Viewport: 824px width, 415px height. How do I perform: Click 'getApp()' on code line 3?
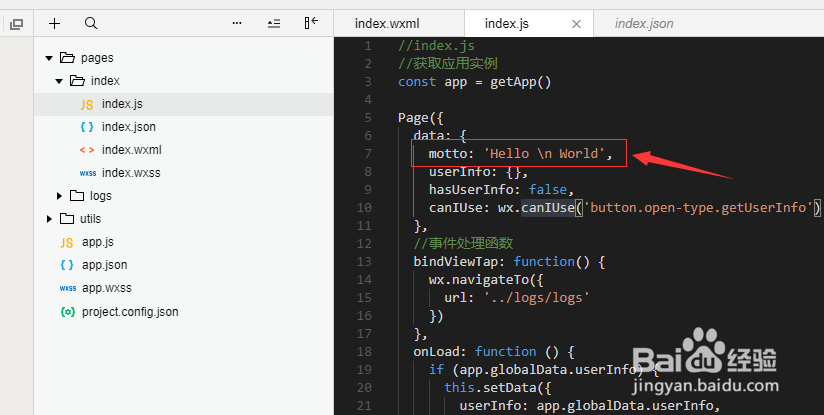[521, 82]
